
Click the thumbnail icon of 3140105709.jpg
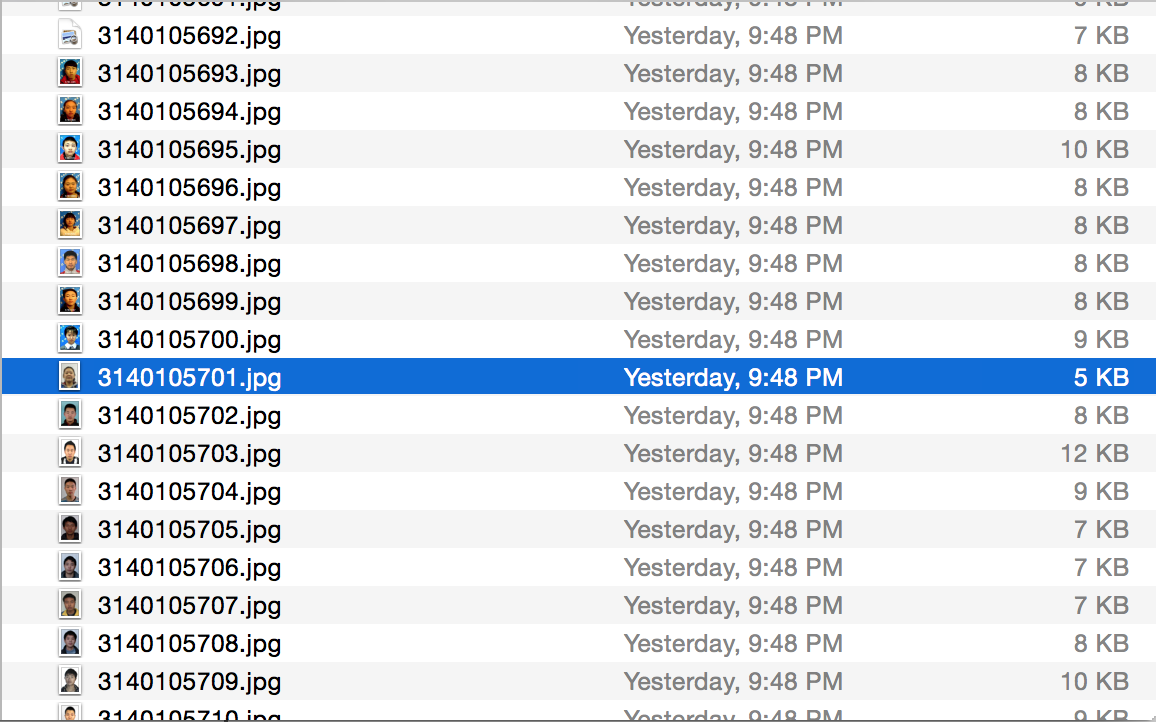click(70, 681)
